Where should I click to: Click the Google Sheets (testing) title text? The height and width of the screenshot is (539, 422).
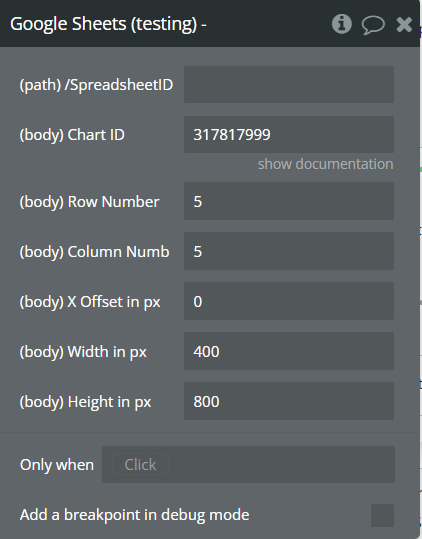(x=108, y=24)
